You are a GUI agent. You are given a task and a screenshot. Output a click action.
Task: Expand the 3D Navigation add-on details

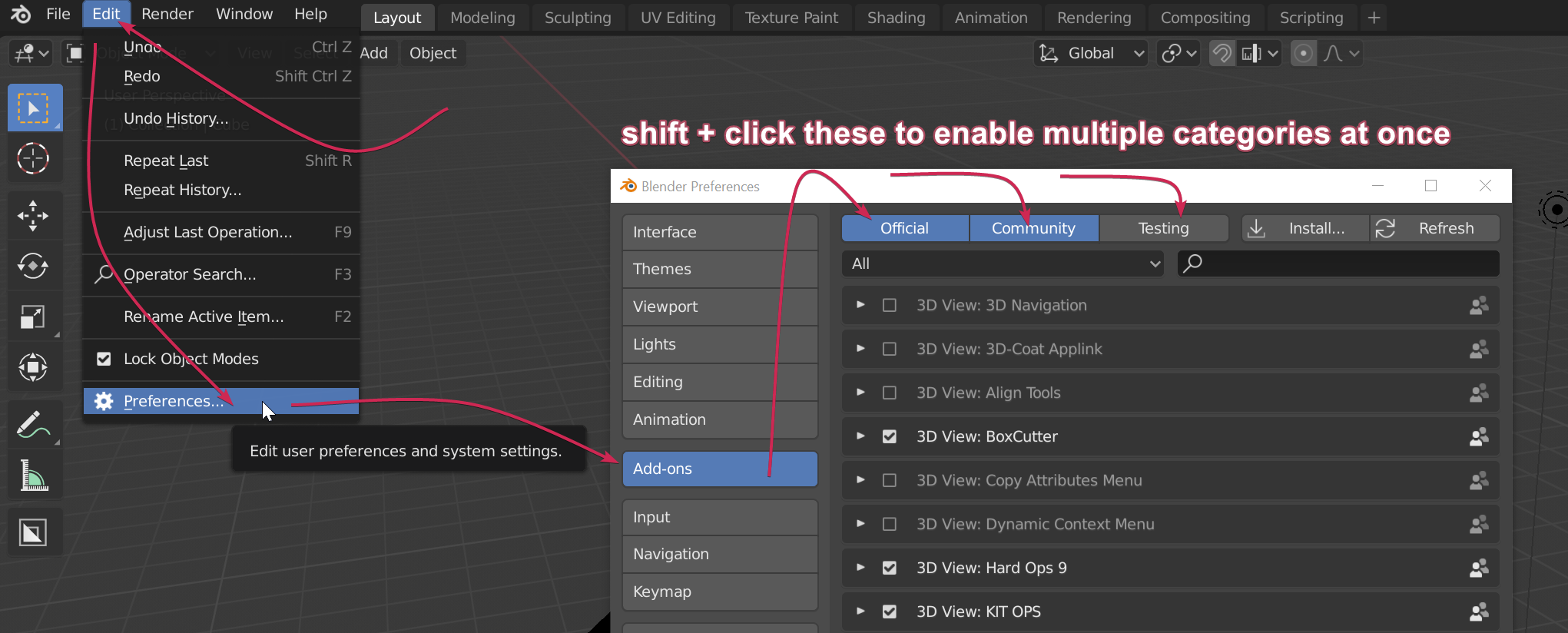pos(860,305)
